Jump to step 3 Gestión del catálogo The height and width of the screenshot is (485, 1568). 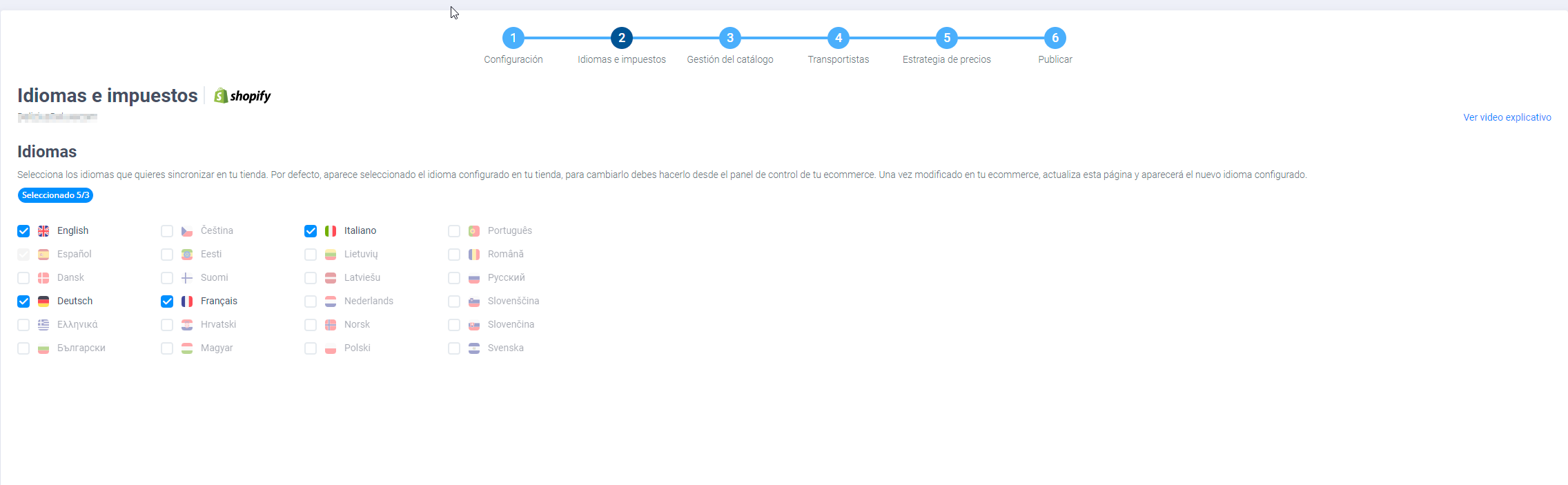coord(730,38)
